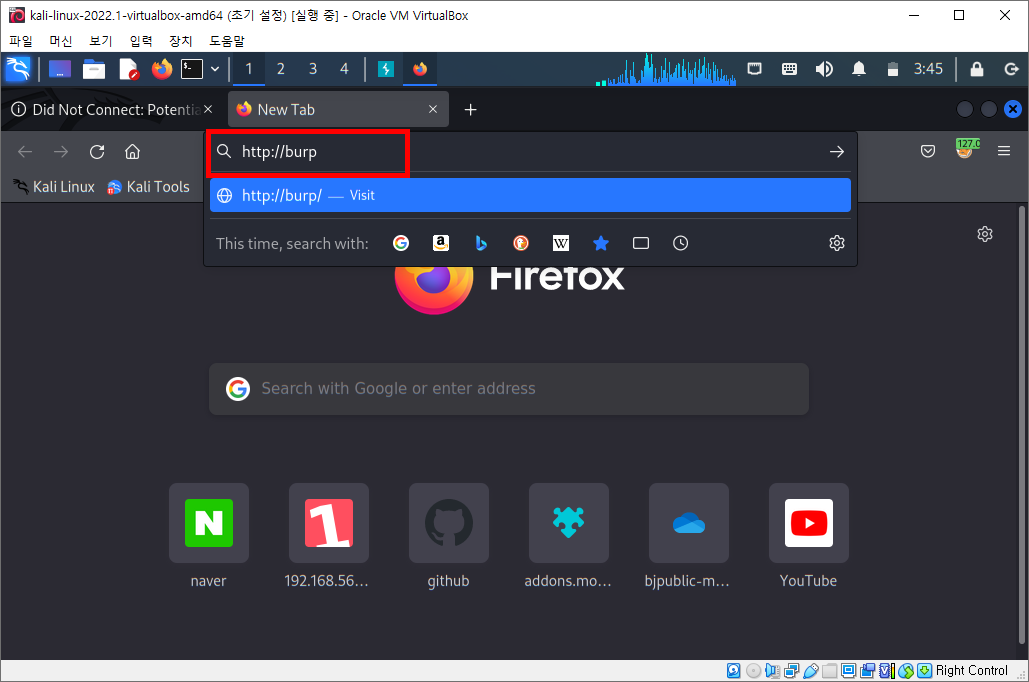Launch Firefox from Kali panel launcher
Screen dimensions: 1029x682
pyautogui.click(x=161, y=69)
